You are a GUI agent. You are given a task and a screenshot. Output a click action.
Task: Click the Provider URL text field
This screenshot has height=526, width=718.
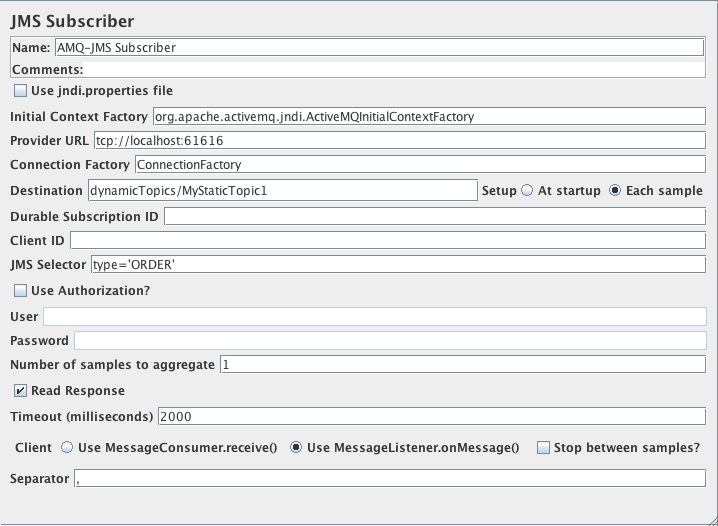399,140
